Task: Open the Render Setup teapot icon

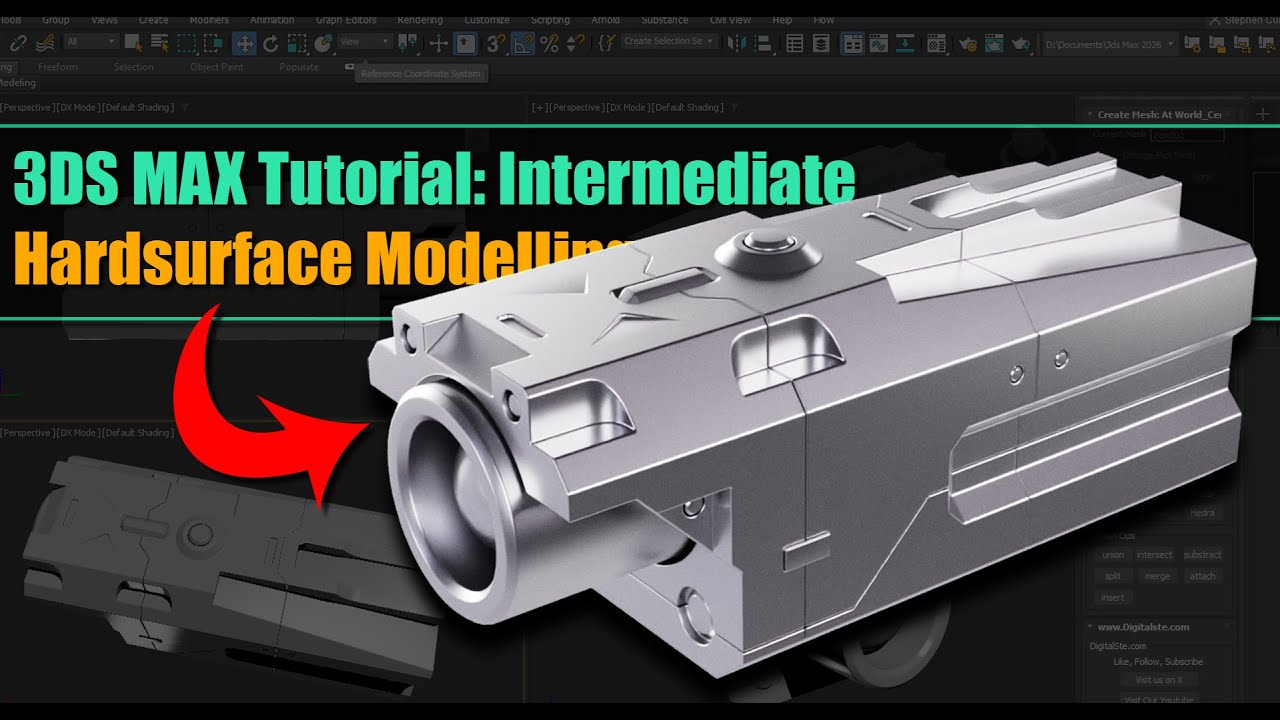Action: coord(967,43)
